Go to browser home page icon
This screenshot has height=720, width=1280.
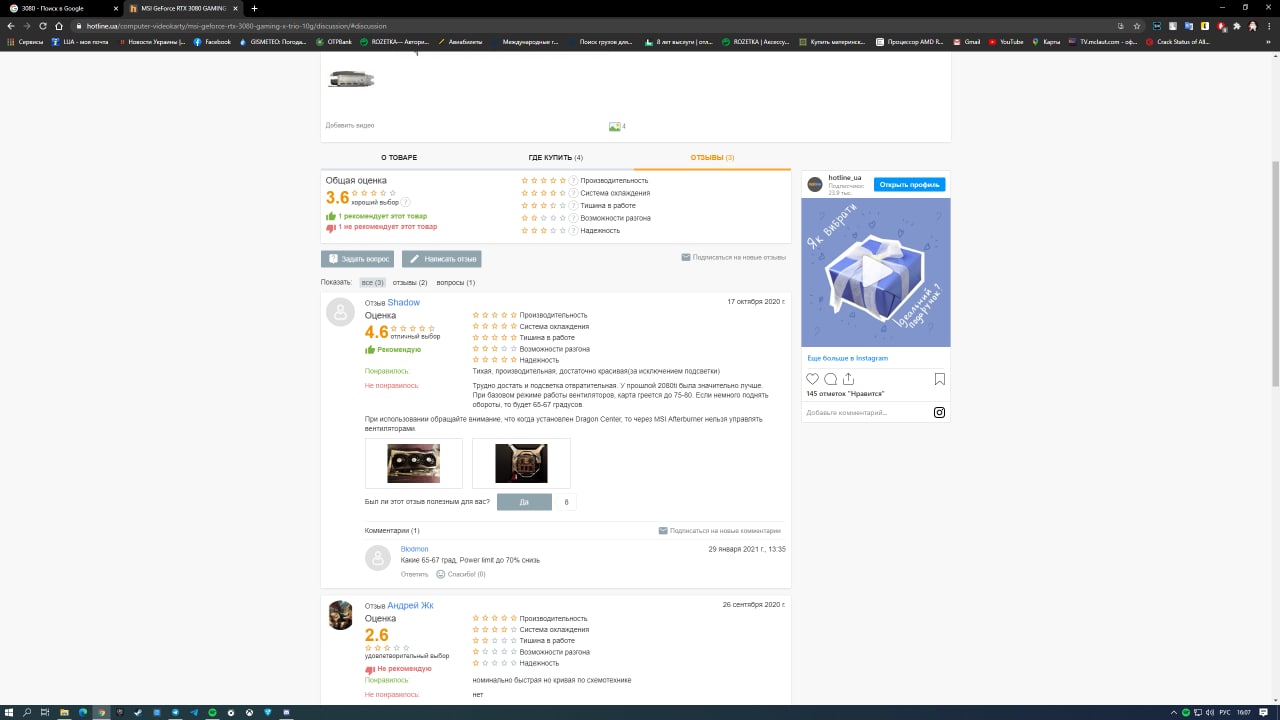pos(59,26)
